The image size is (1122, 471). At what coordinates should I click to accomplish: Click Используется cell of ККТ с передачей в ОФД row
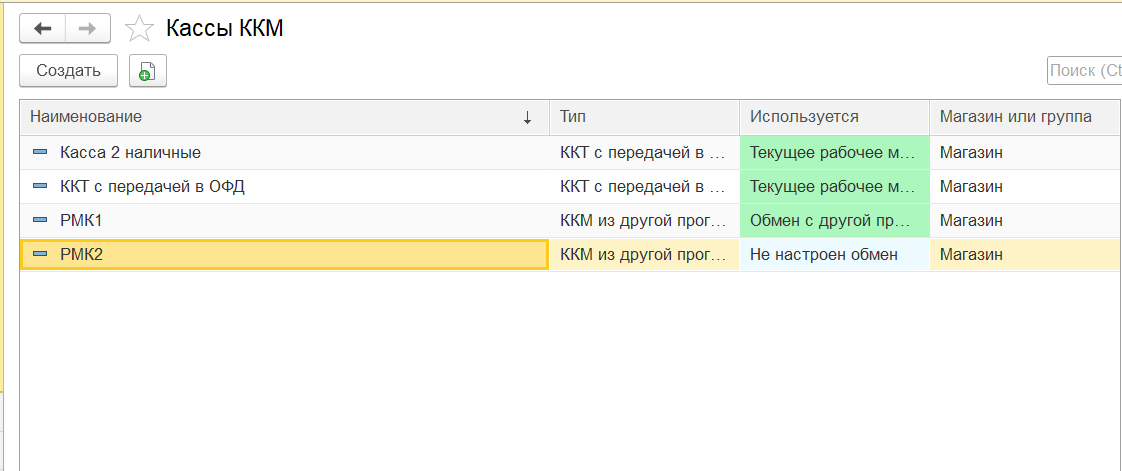[835, 186]
